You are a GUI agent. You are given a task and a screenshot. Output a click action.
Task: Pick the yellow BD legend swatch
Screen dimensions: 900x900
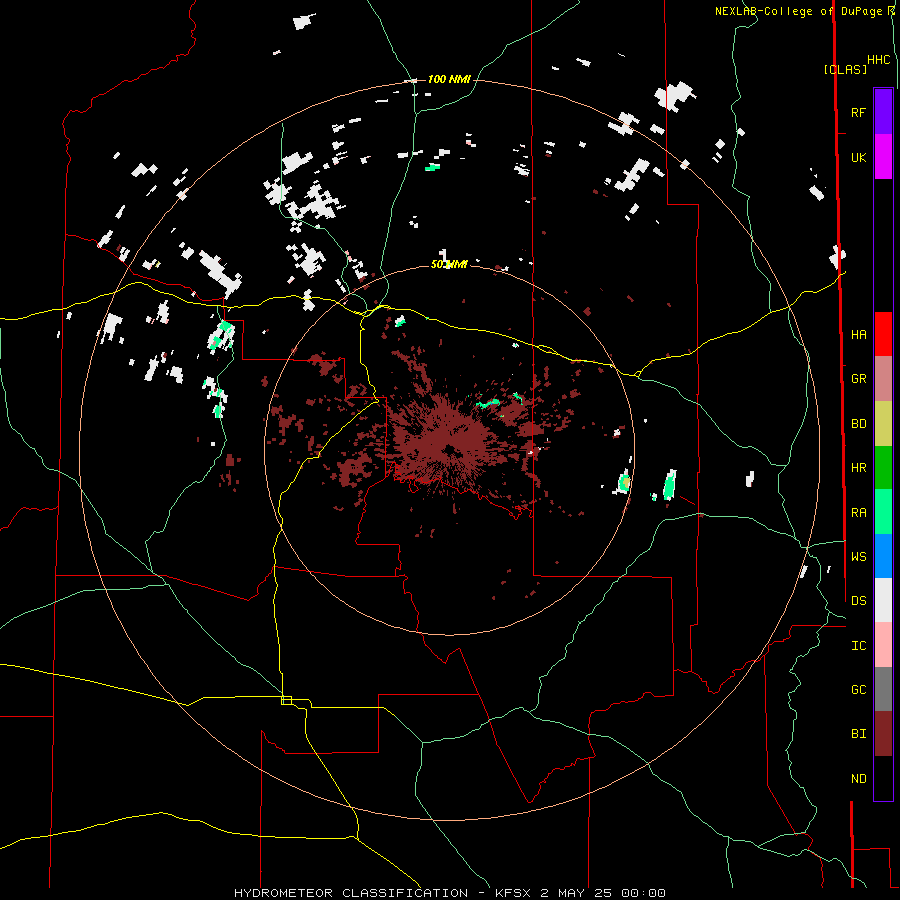pyautogui.click(x=883, y=424)
